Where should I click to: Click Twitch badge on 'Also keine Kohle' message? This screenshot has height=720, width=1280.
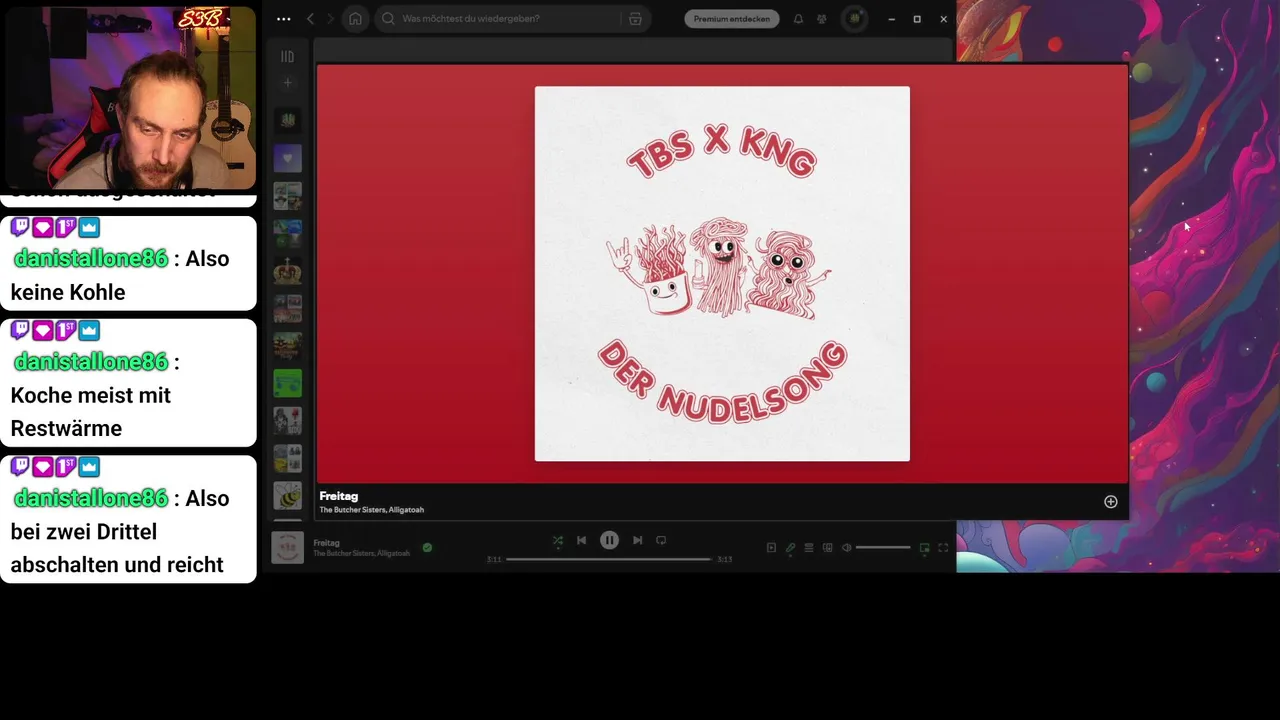click(x=20, y=228)
